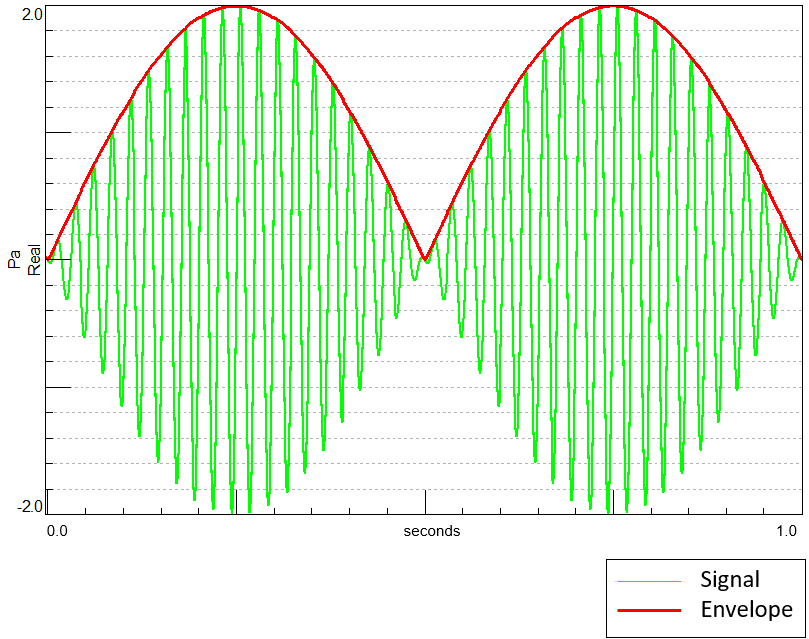Click the Signal legend label
The width and height of the screenshot is (809, 639).
pyautogui.click(x=730, y=580)
